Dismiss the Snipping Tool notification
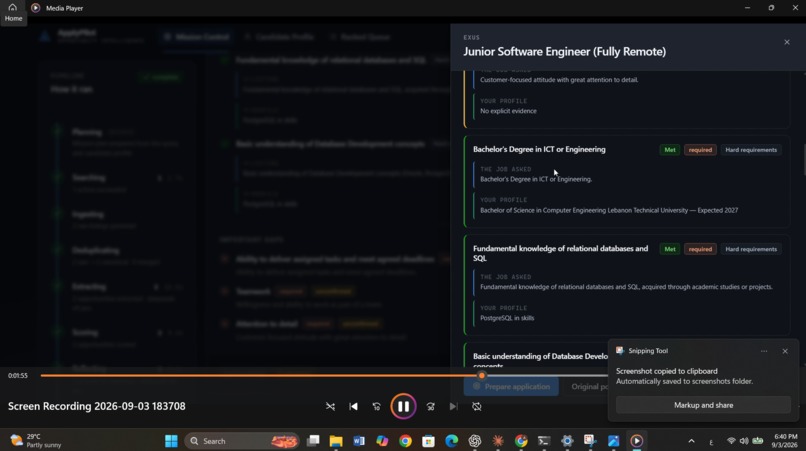806x451 pixels. (x=785, y=351)
